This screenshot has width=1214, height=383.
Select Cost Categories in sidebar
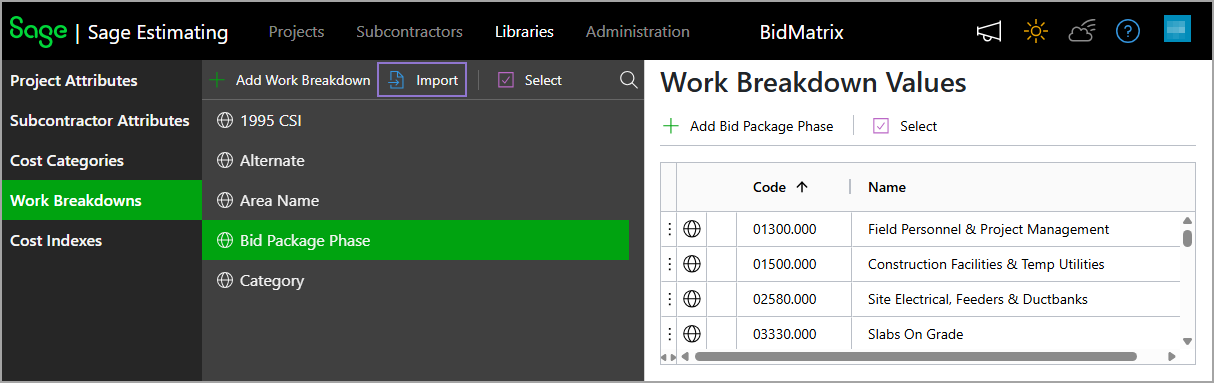101,161
